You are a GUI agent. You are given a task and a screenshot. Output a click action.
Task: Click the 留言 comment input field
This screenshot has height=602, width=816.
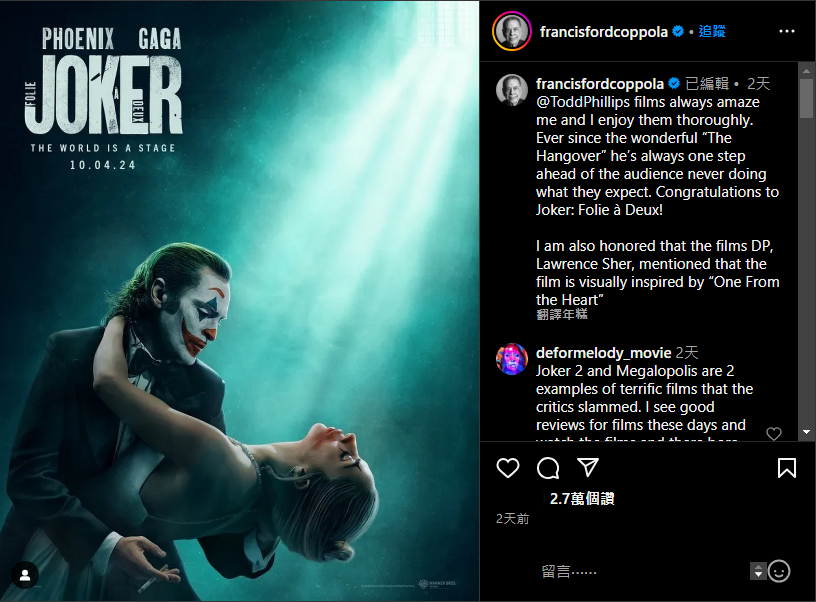point(640,571)
